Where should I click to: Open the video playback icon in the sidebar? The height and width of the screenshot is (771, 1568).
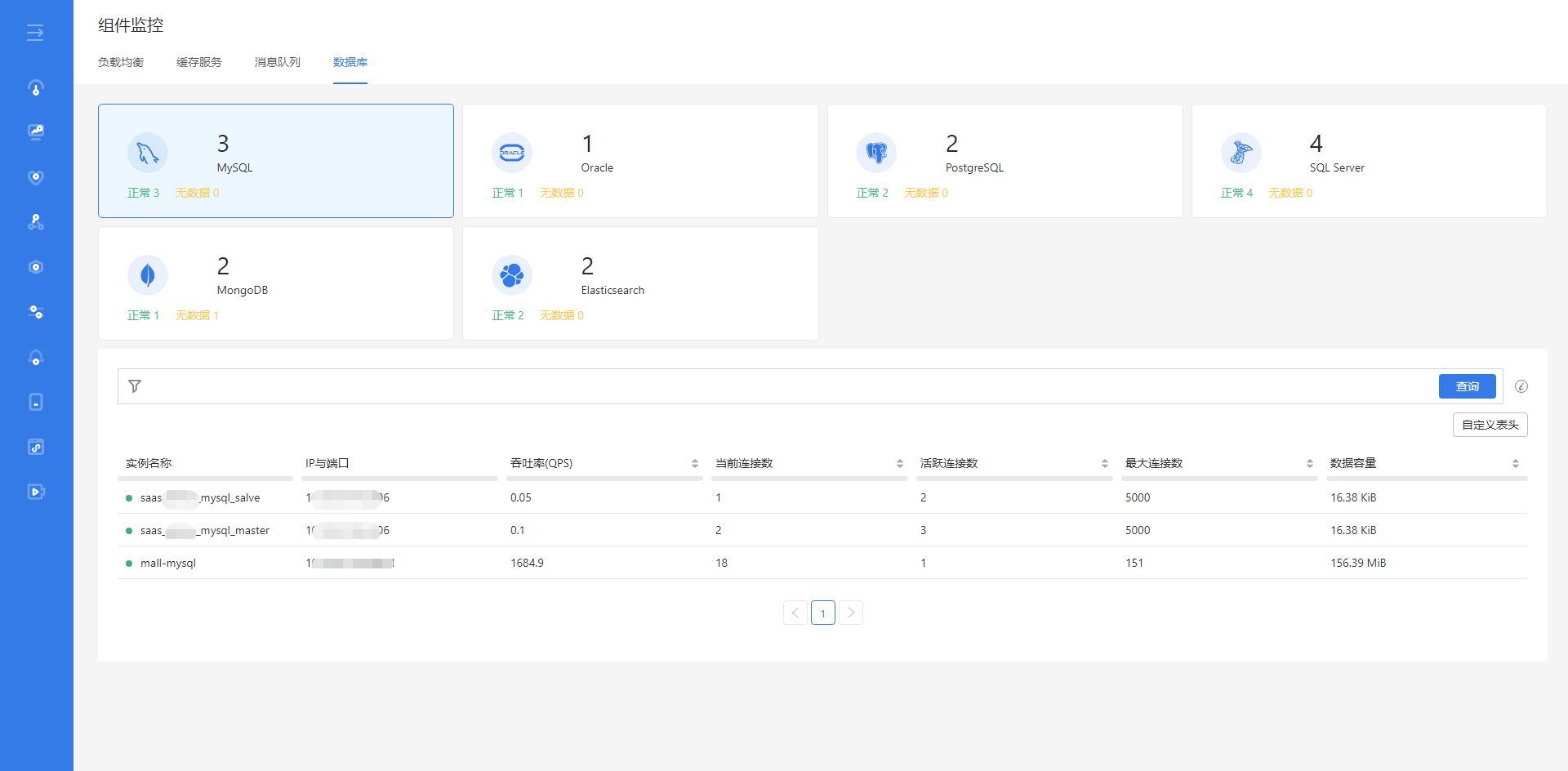pos(36,492)
